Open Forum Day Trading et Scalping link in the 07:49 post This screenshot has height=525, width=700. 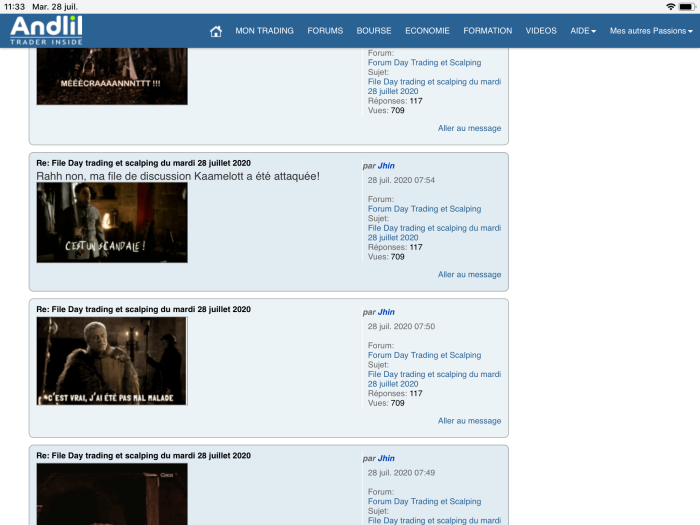click(424, 502)
